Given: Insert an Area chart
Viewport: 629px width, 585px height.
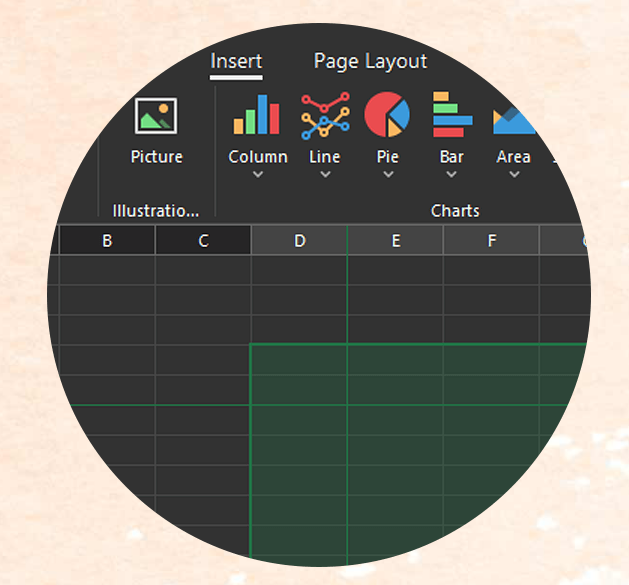Looking at the screenshot, I should click(513, 118).
